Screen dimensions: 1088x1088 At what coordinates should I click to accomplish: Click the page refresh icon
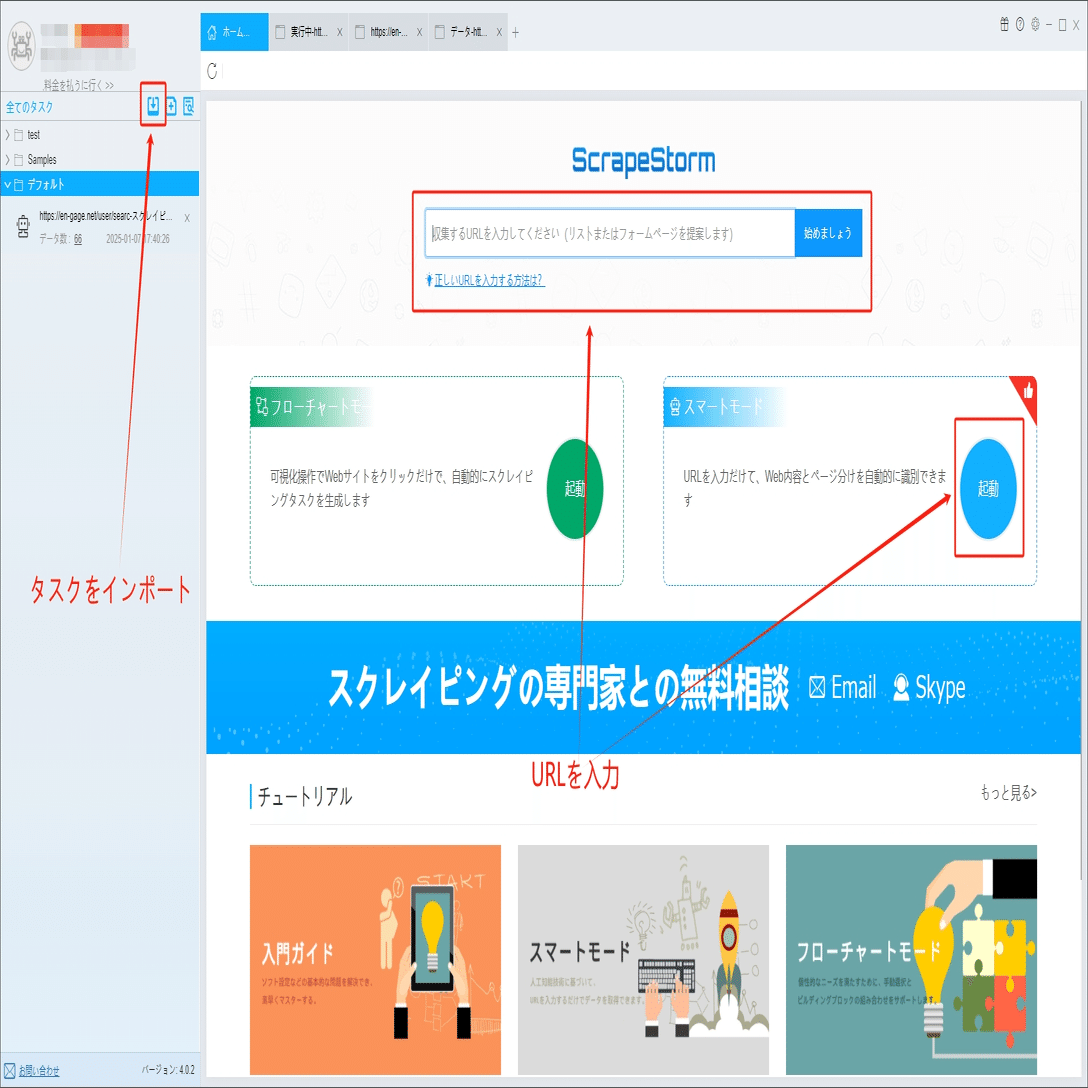[212, 71]
